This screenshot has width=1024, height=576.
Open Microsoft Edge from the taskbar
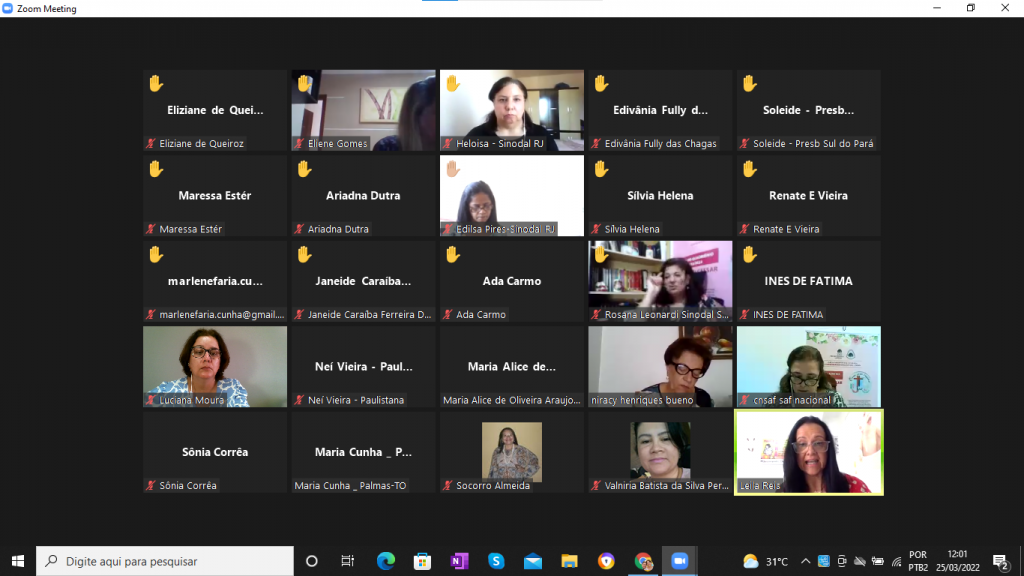coord(386,561)
